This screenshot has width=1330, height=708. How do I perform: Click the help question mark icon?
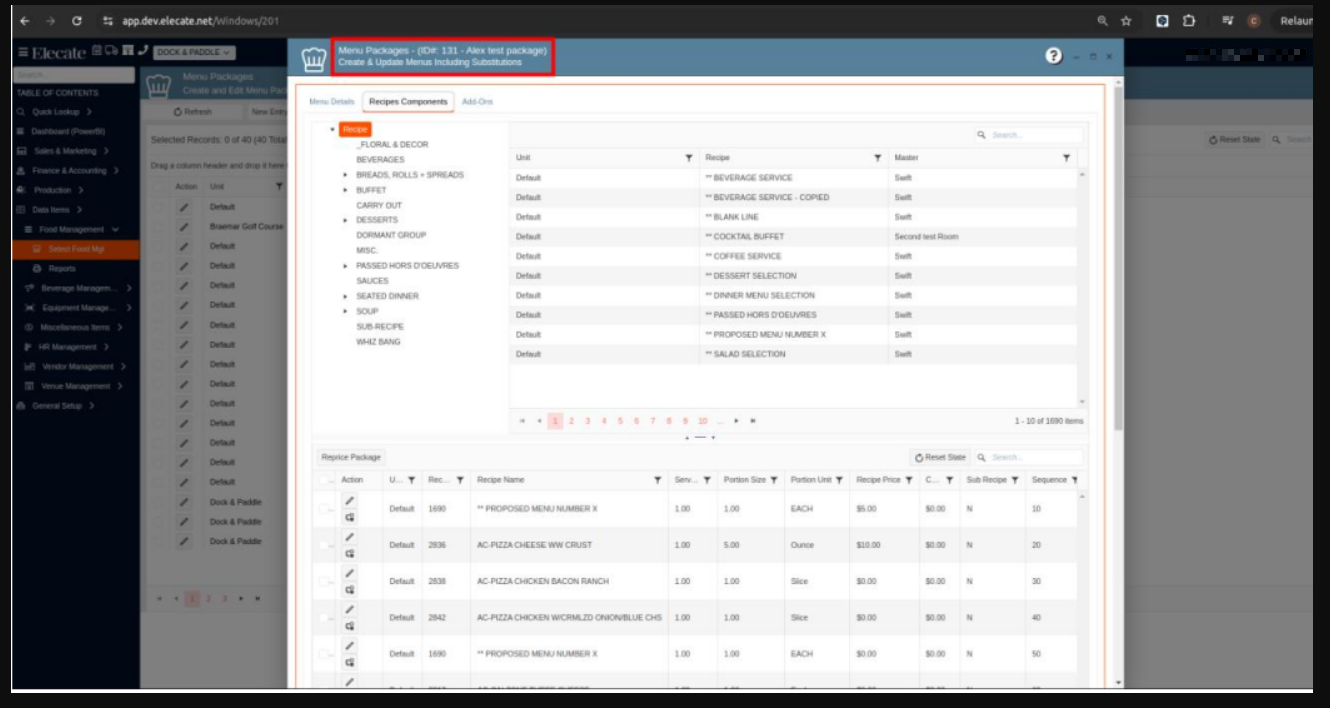click(1053, 56)
